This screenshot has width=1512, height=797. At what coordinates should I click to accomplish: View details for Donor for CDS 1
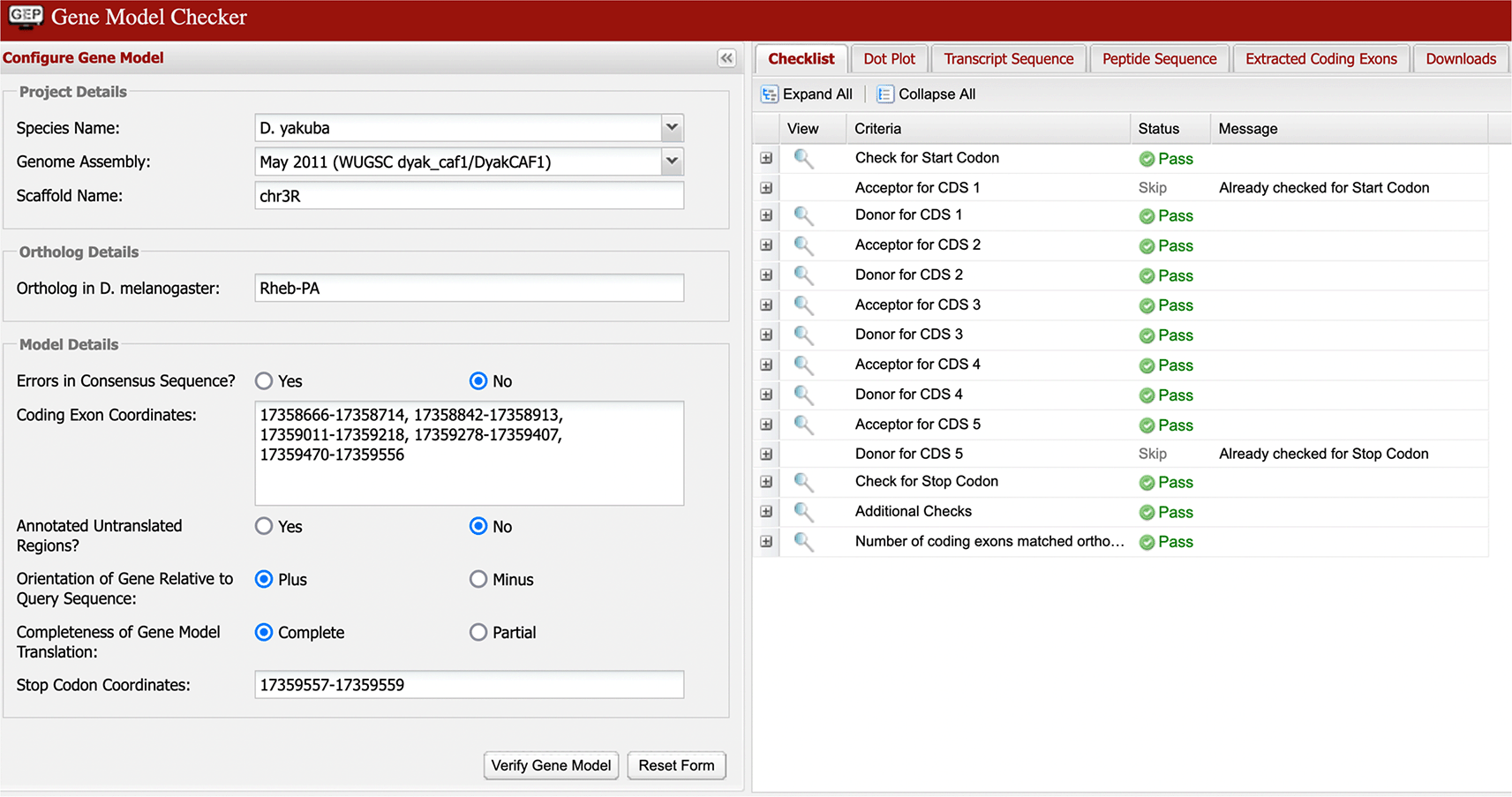click(802, 215)
